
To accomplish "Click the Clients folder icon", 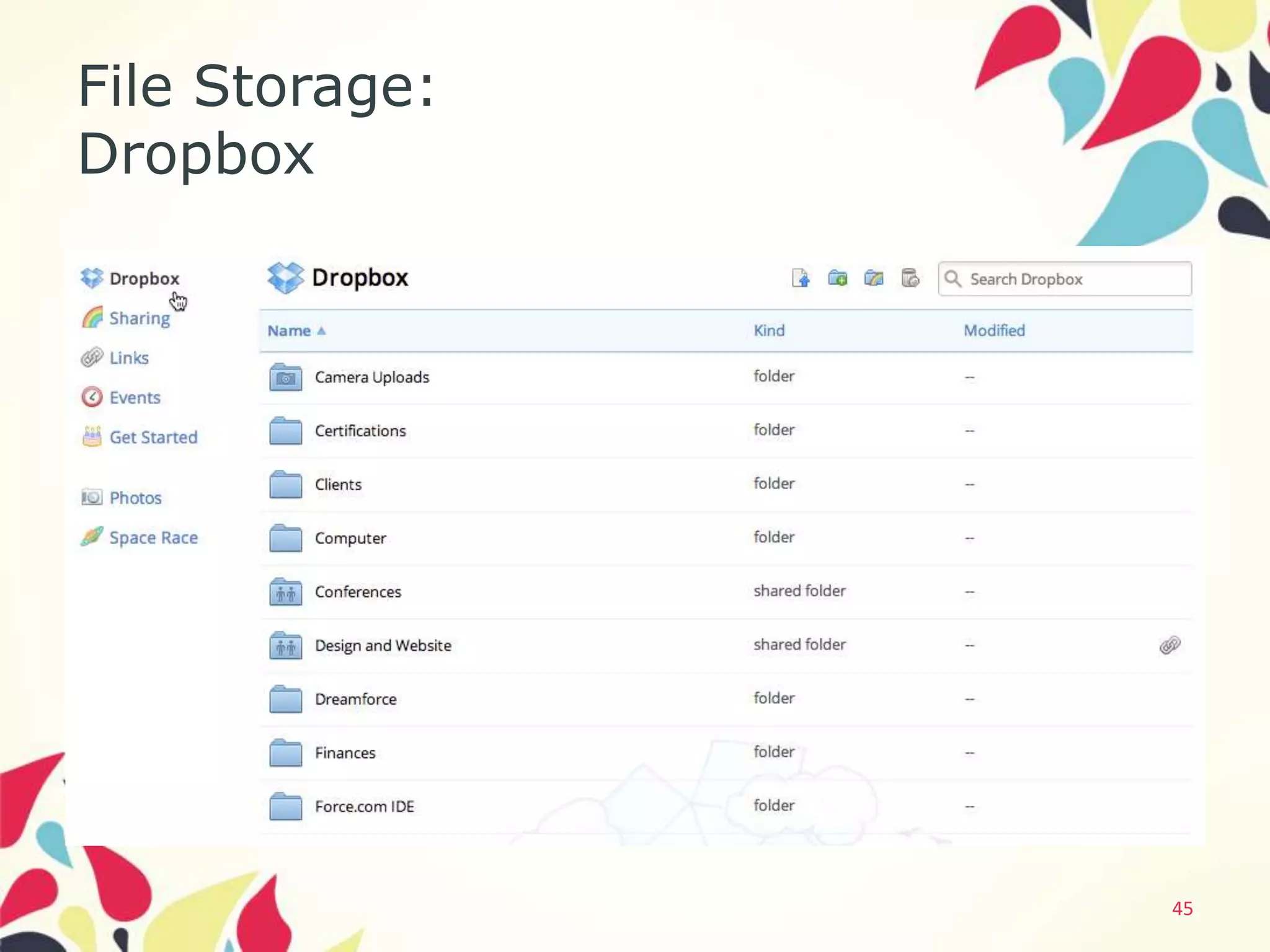I will pos(285,484).
